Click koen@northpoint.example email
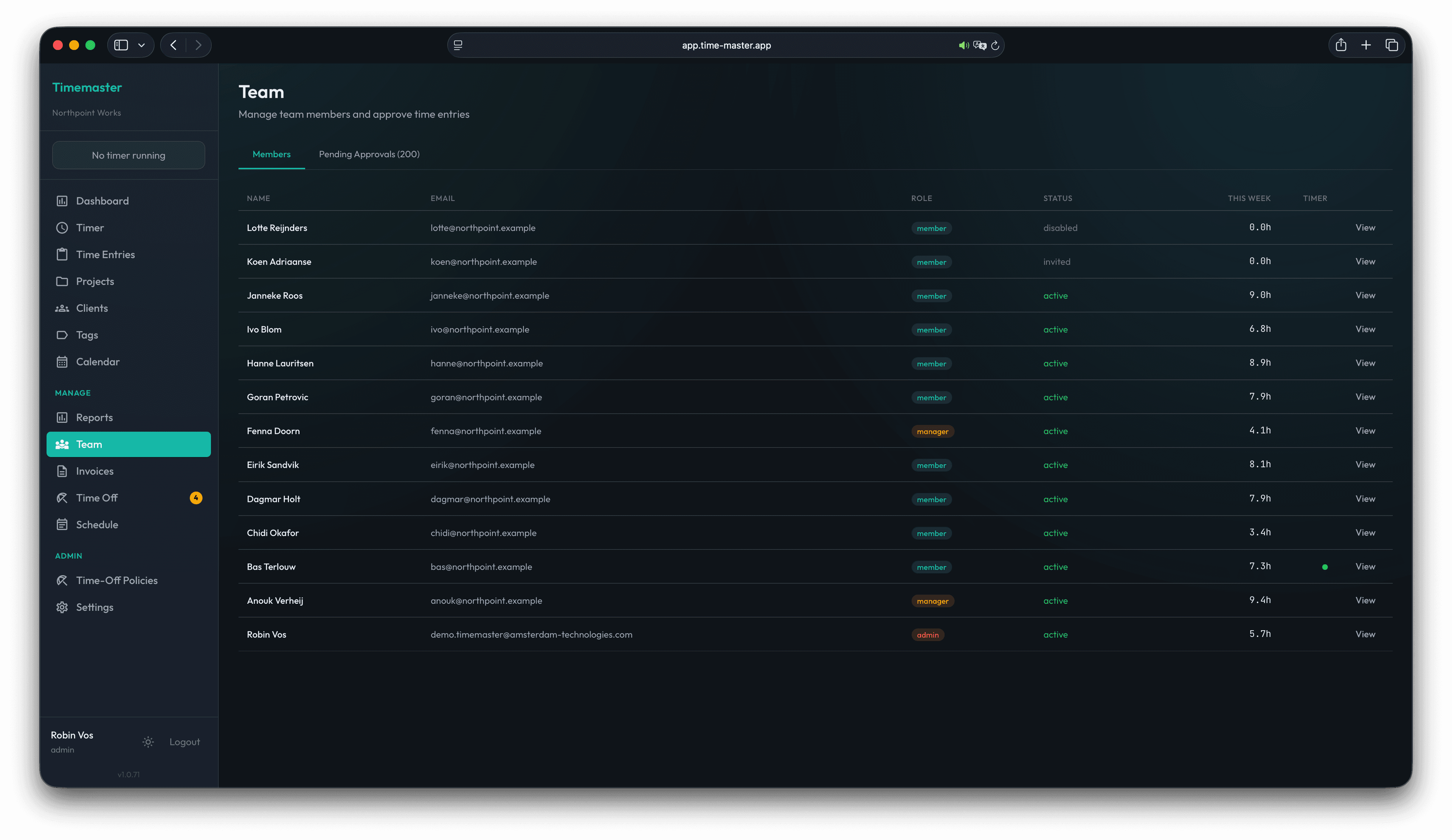 tap(483, 262)
